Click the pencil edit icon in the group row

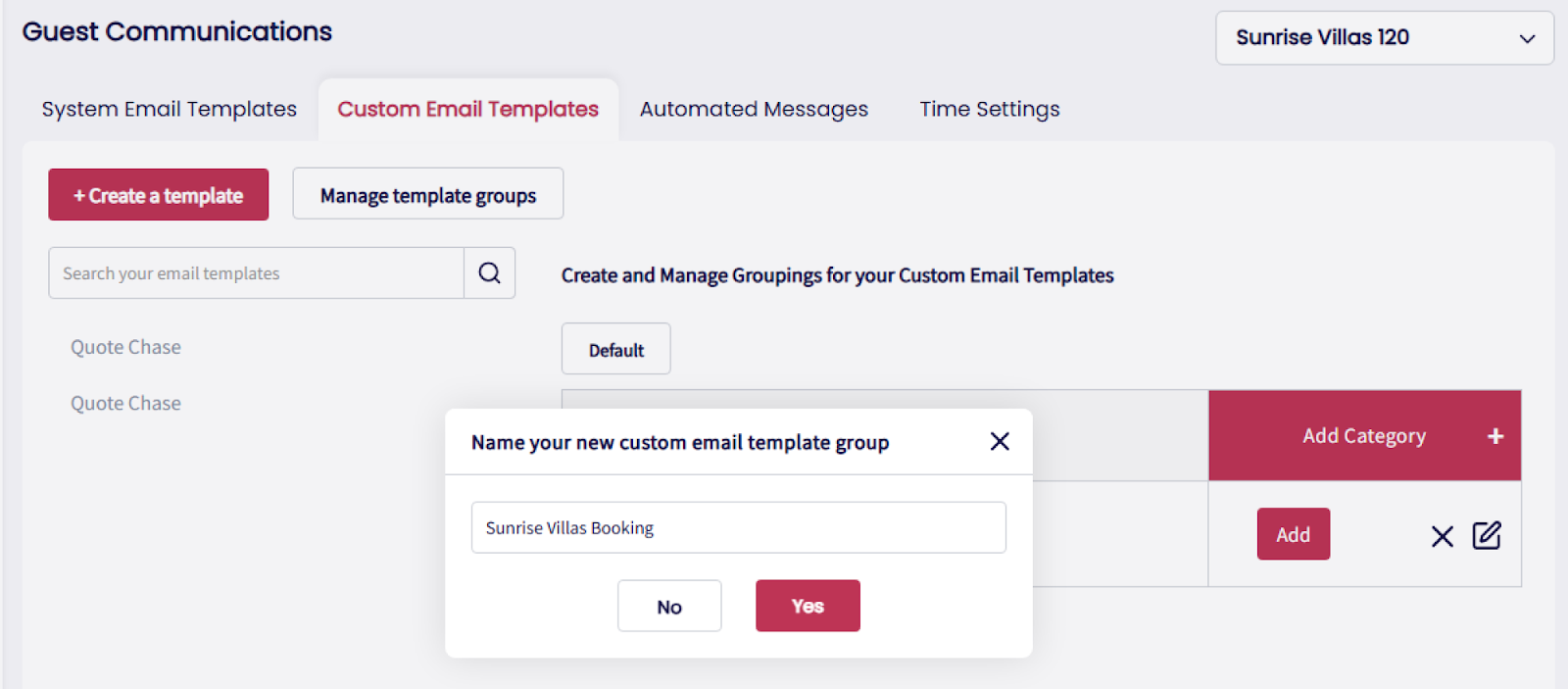(1486, 535)
